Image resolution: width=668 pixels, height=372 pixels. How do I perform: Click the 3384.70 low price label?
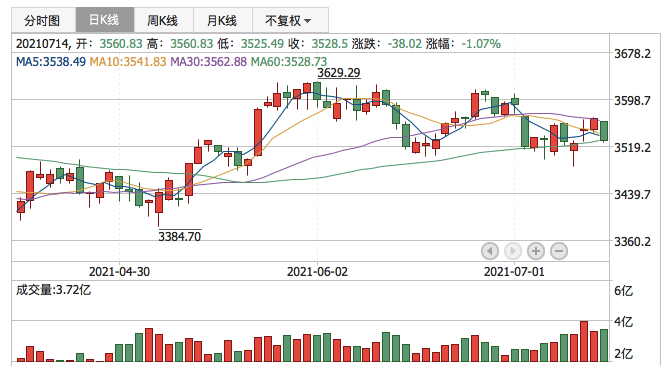[179, 236]
